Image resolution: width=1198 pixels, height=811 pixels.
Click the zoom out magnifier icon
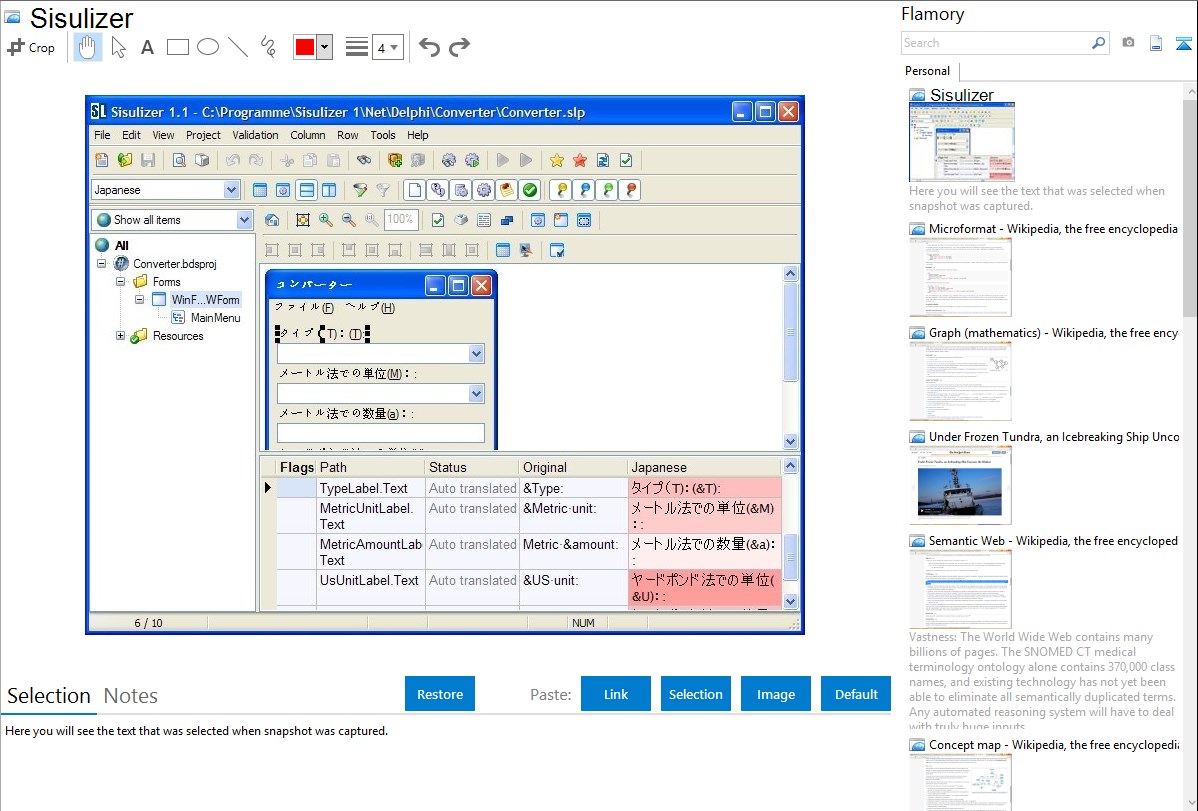[x=348, y=220]
